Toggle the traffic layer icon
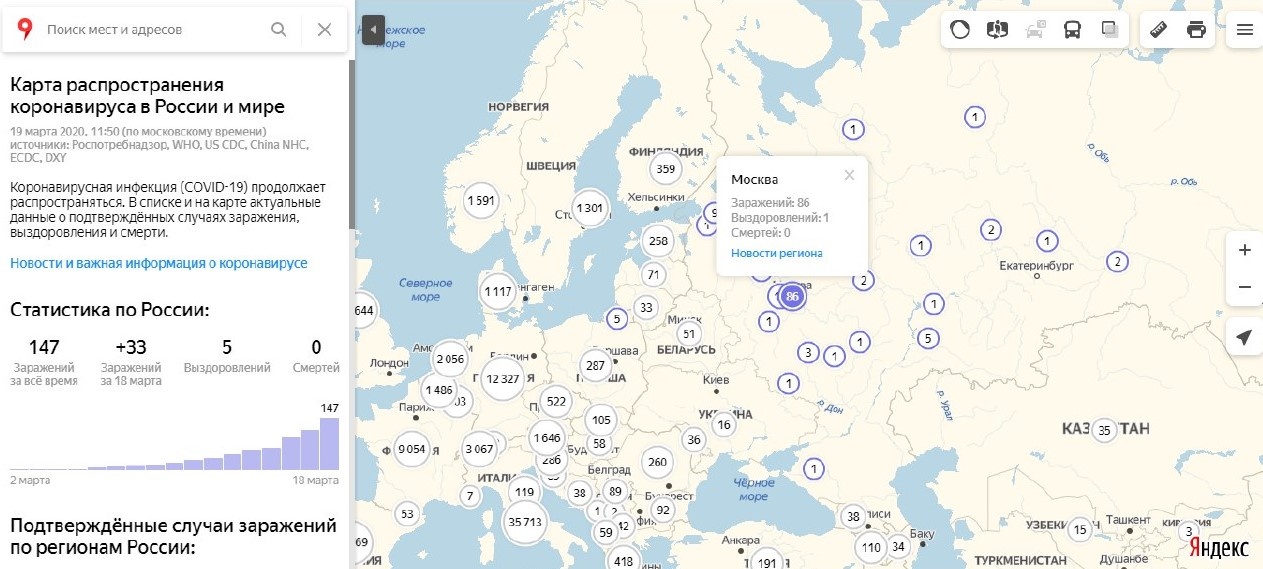 (x=960, y=29)
